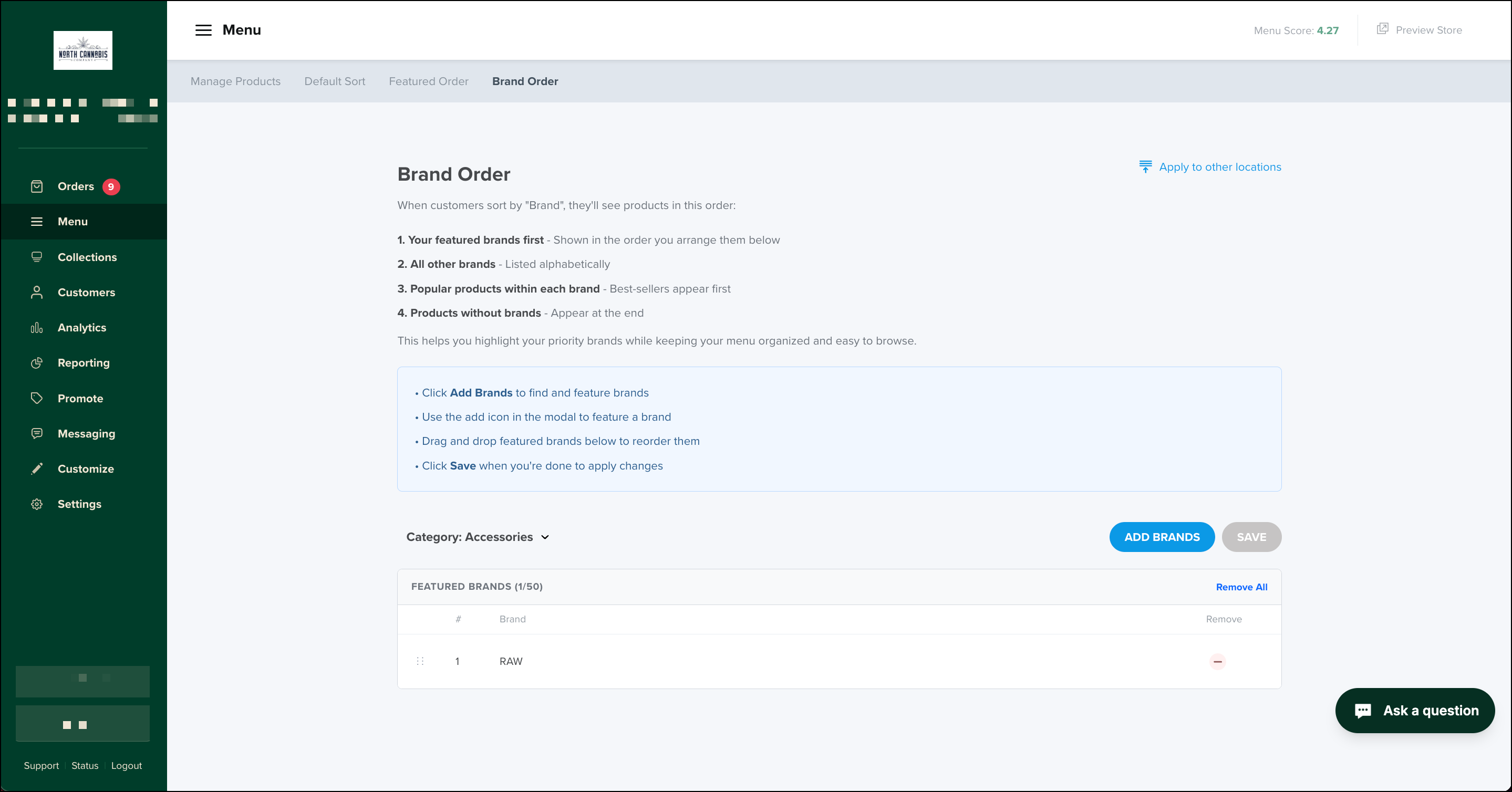Screen dimensions: 1512x792
Task: Click the Reporting pie chart icon
Action: 36,362
